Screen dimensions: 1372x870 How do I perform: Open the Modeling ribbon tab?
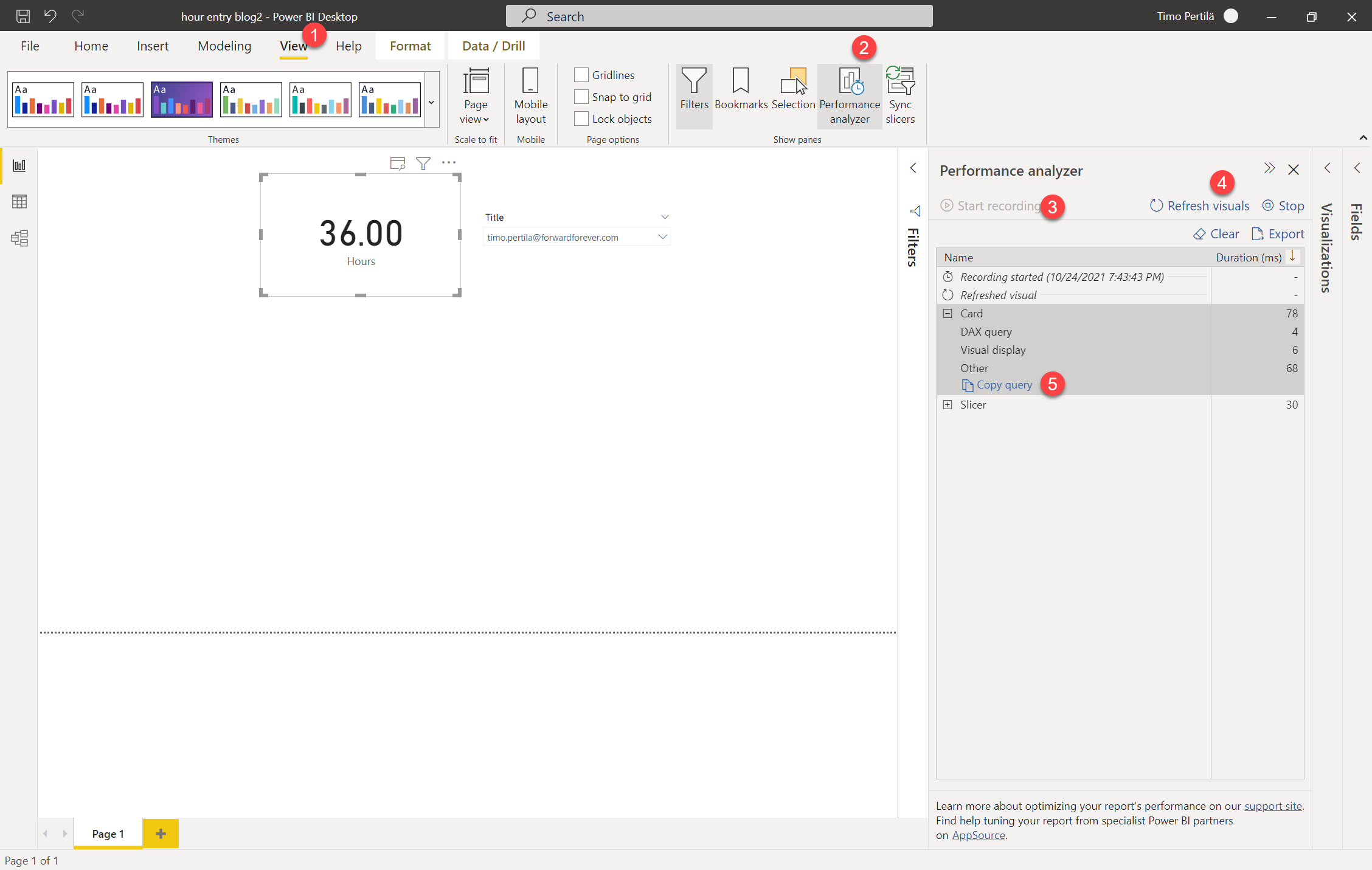point(224,46)
